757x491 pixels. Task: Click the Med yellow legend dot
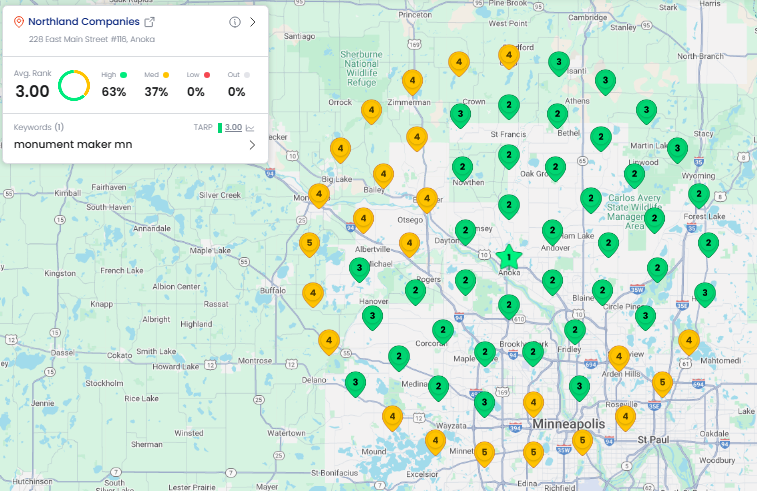coord(166,74)
